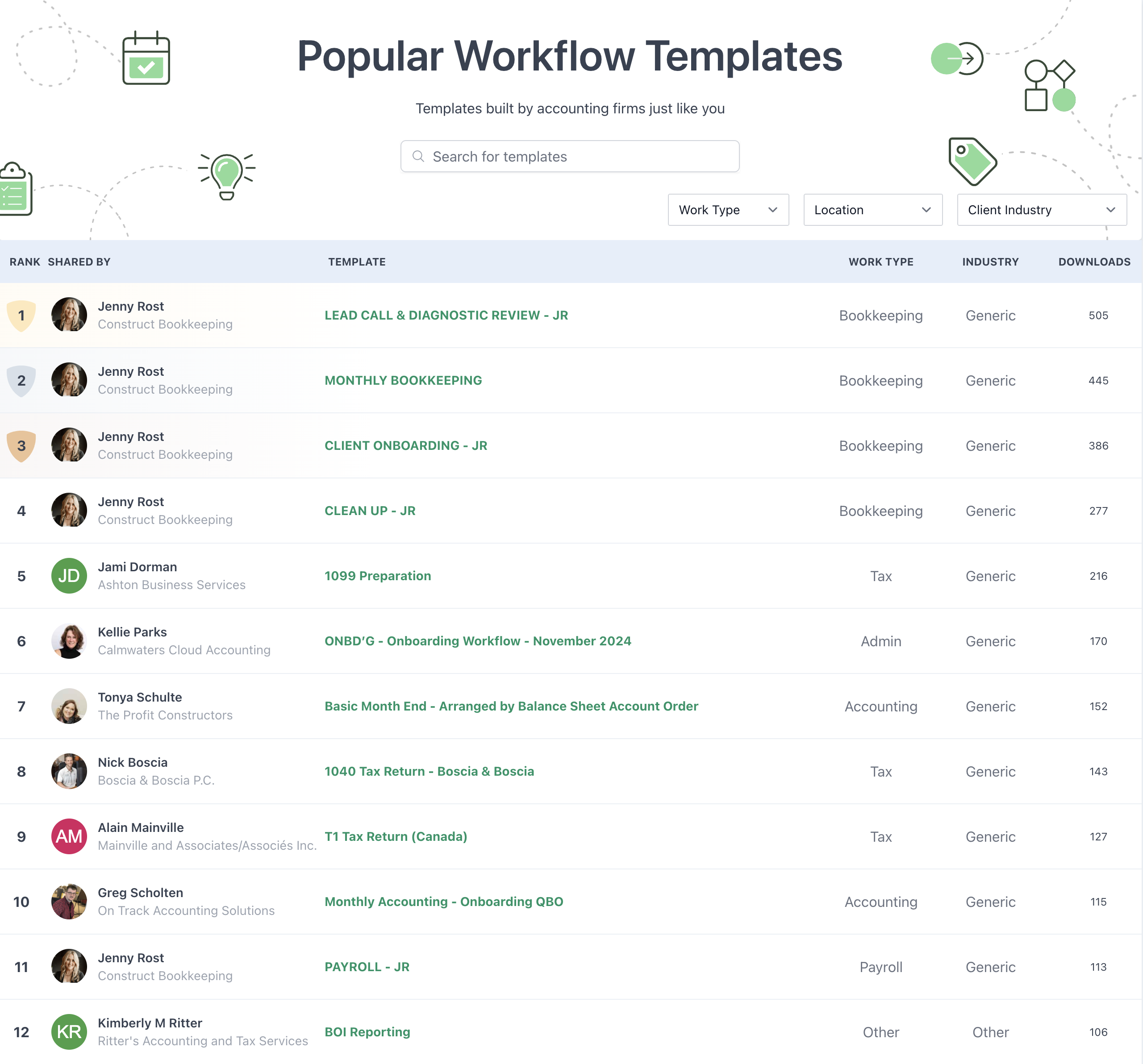Image resolution: width=1143 pixels, height=1064 pixels.
Task: Click the gold rank 1 badge
Action: click(21, 316)
